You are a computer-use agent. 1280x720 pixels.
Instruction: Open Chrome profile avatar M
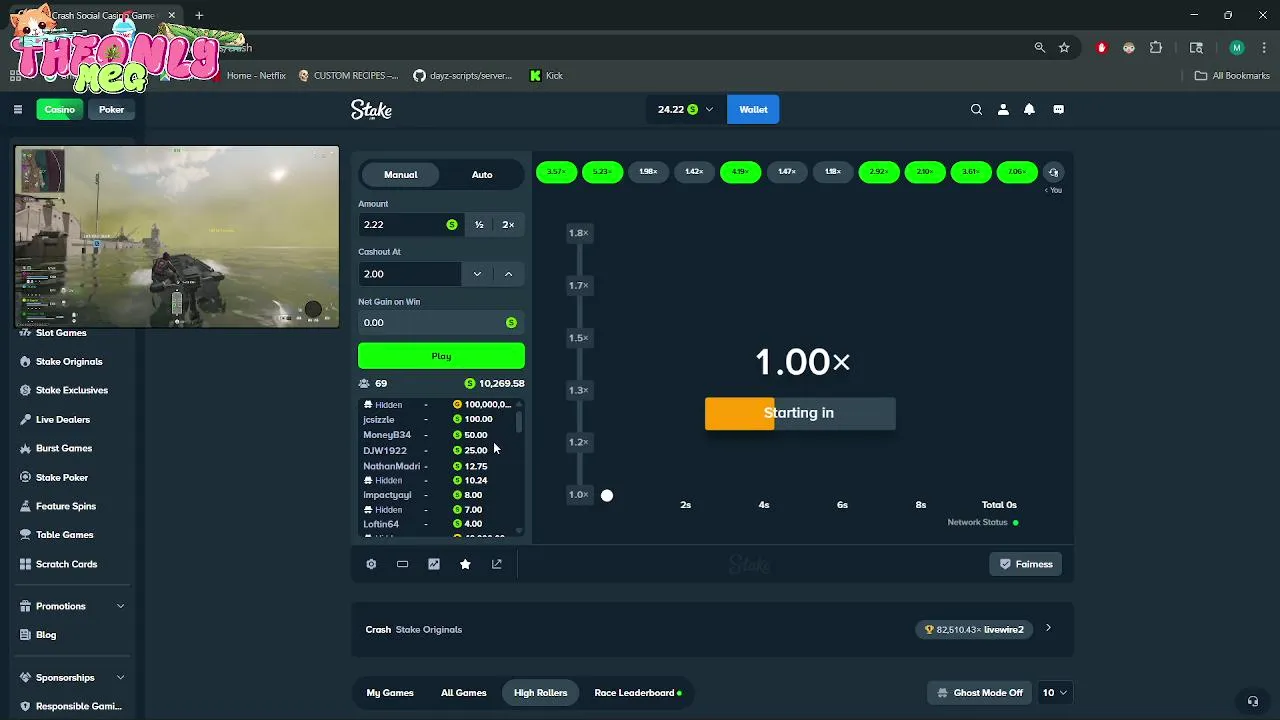tap(1237, 47)
